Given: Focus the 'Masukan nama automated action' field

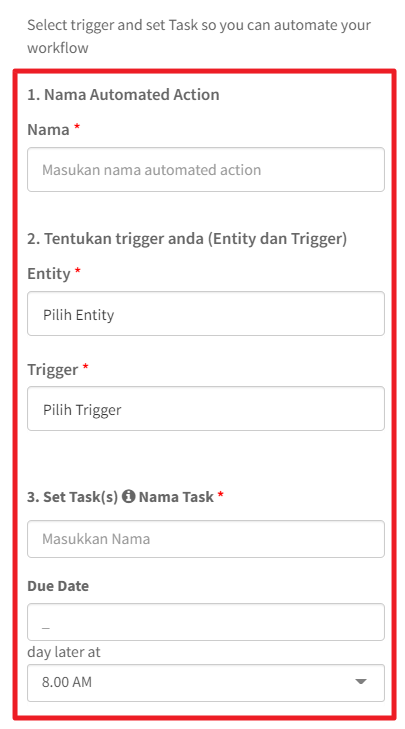Looking at the screenshot, I should point(206,170).
